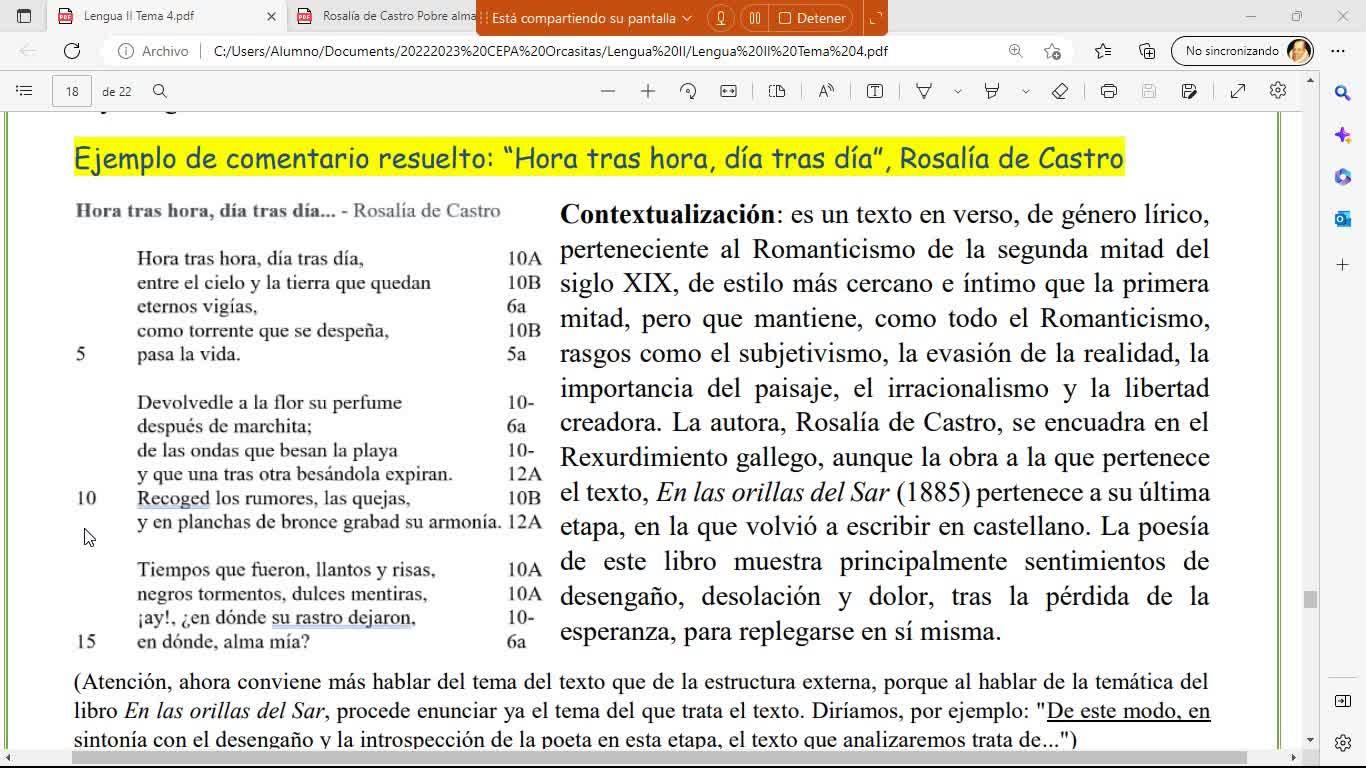Image resolution: width=1366 pixels, height=768 pixels.
Task: Click the No sincronizando profile button
Action: pos(1242,51)
